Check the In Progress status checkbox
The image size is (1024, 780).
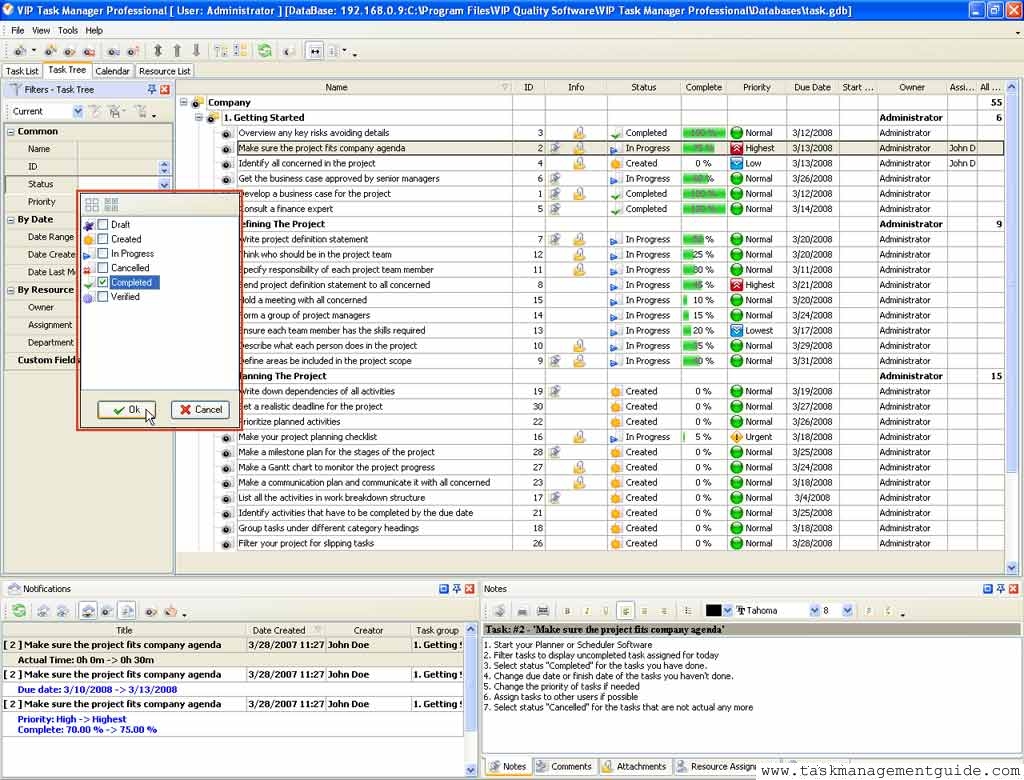click(103, 253)
